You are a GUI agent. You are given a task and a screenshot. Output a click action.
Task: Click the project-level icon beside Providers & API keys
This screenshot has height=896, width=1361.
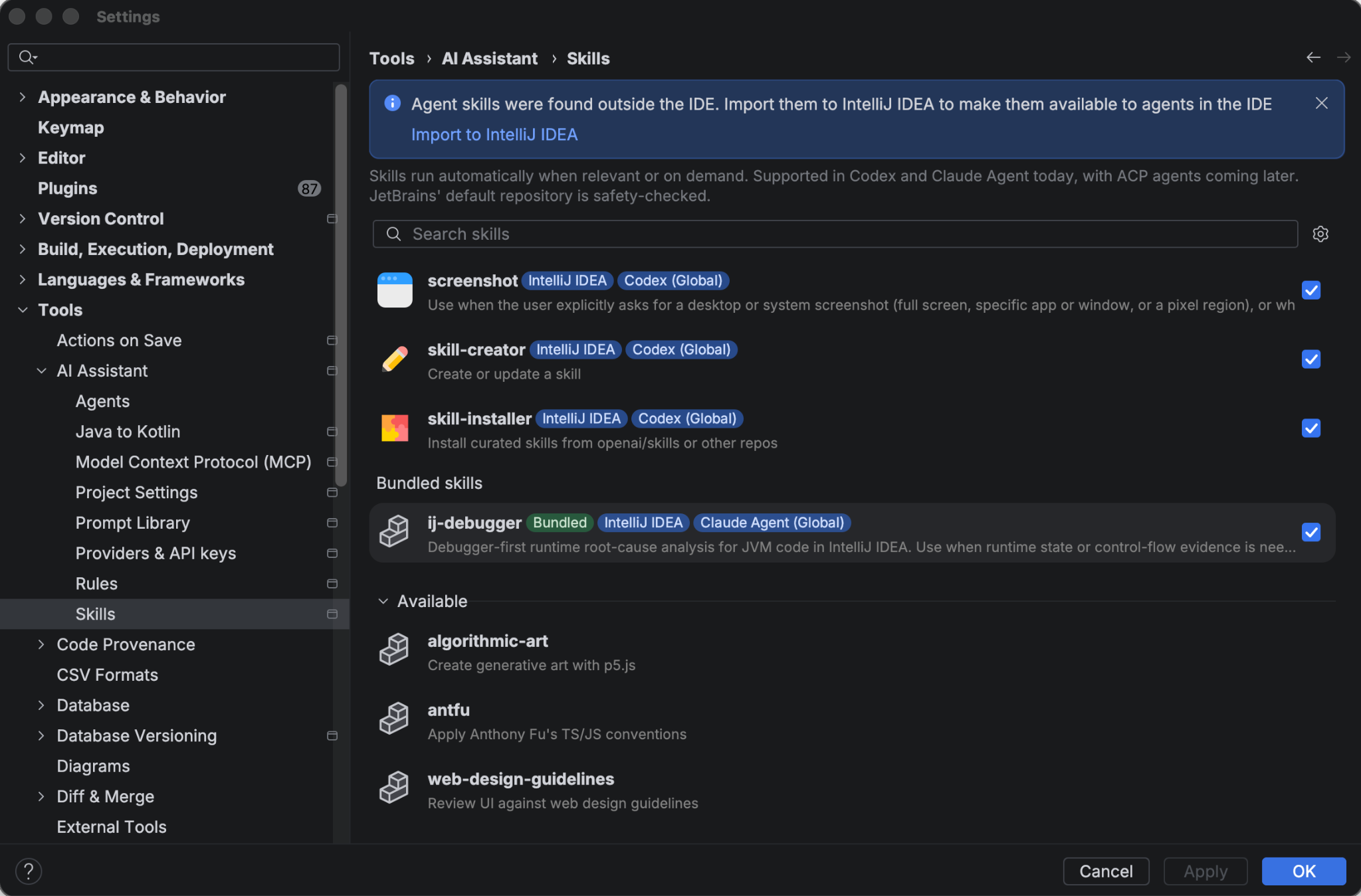point(332,553)
